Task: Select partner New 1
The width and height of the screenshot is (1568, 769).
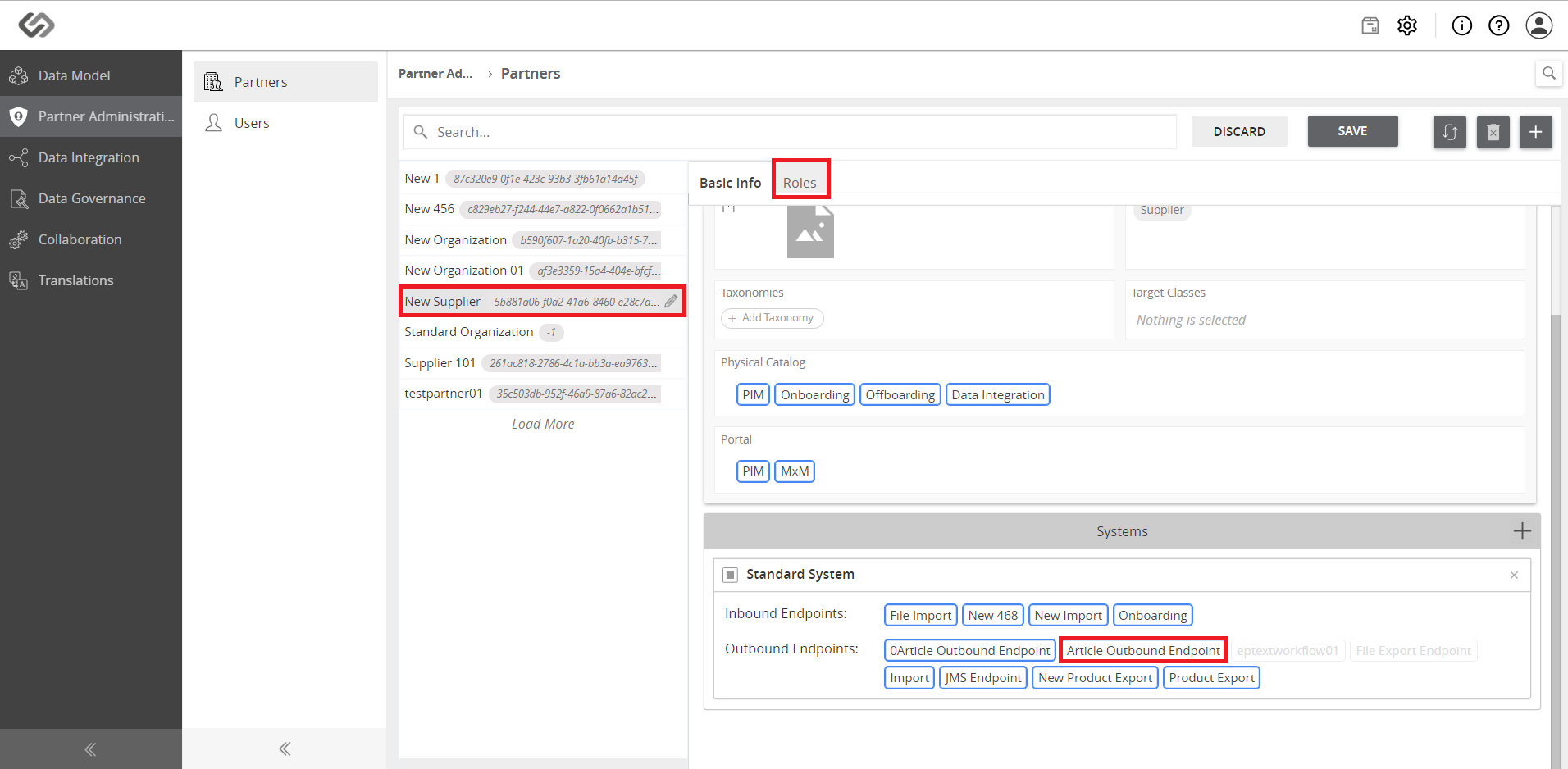Action: click(542, 179)
